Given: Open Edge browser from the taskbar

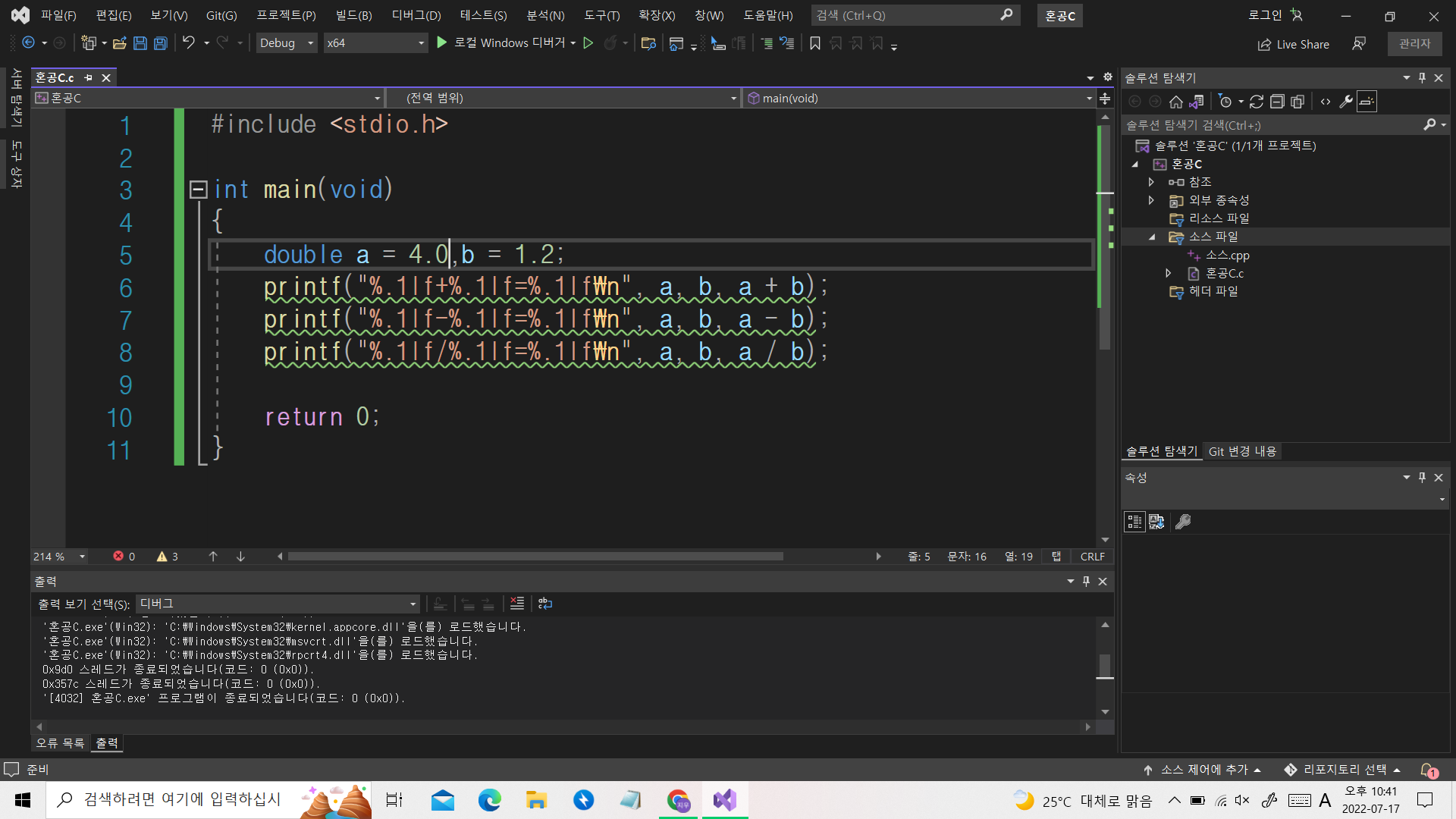Looking at the screenshot, I should pos(490,800).
